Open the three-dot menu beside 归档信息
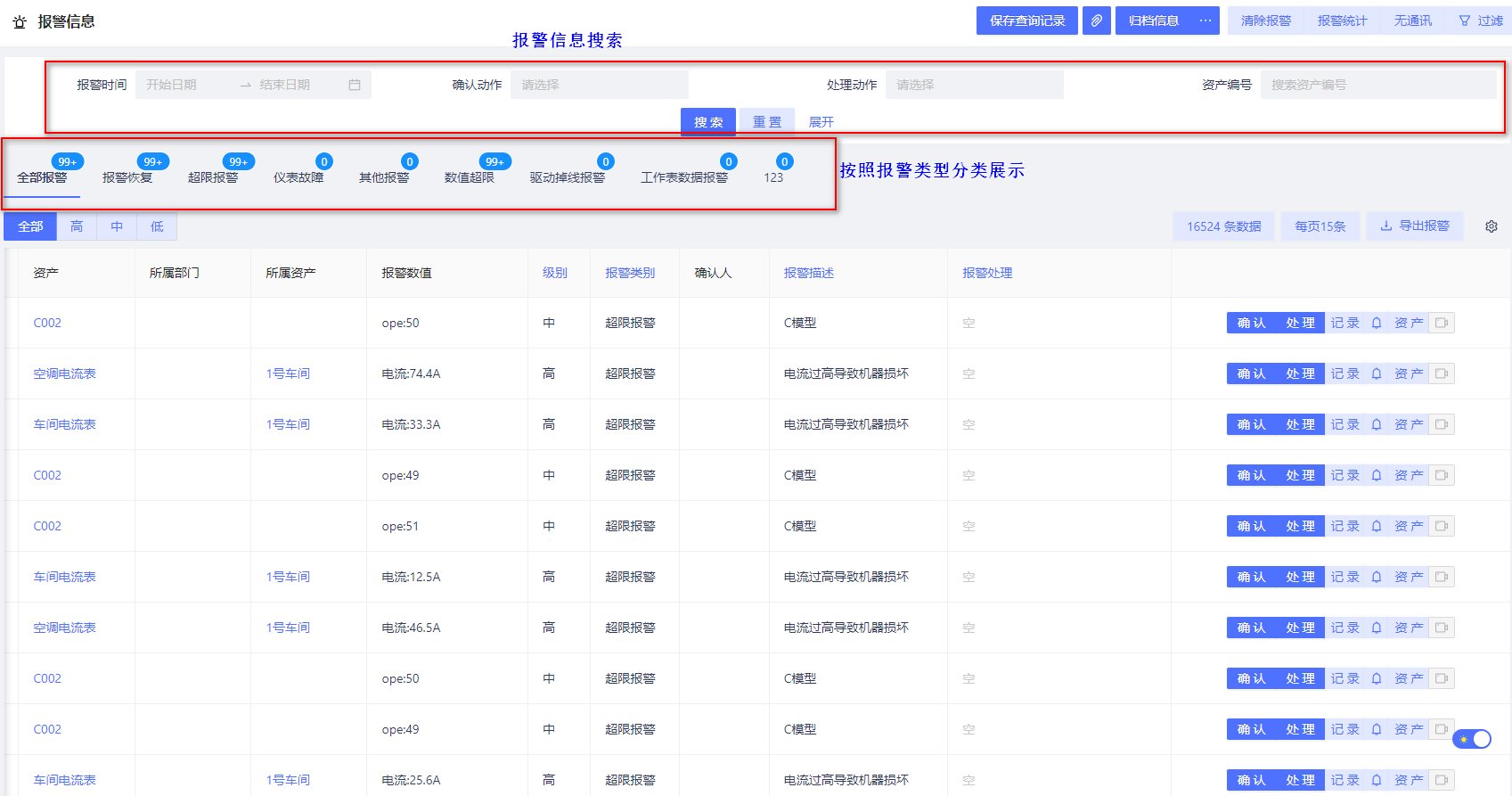 point(1206,21)
